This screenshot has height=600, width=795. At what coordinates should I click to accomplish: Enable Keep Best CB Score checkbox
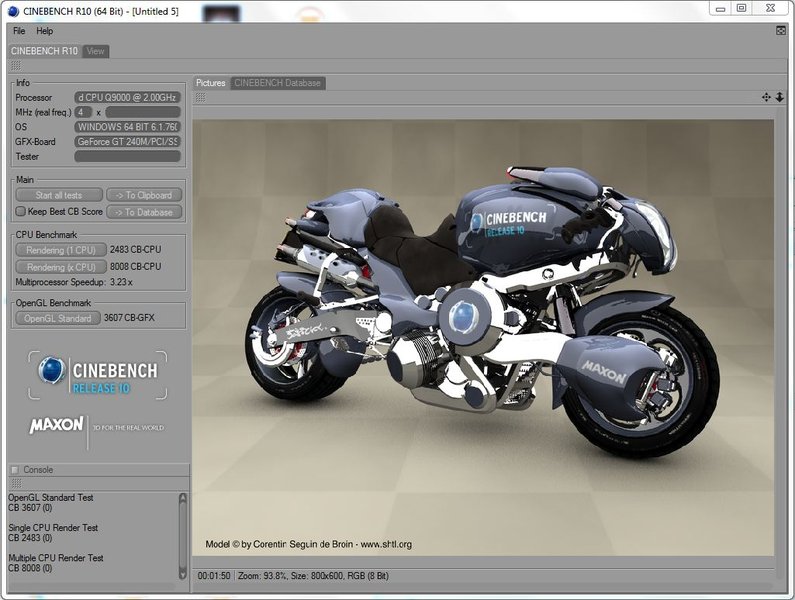(x=20, y=211)
